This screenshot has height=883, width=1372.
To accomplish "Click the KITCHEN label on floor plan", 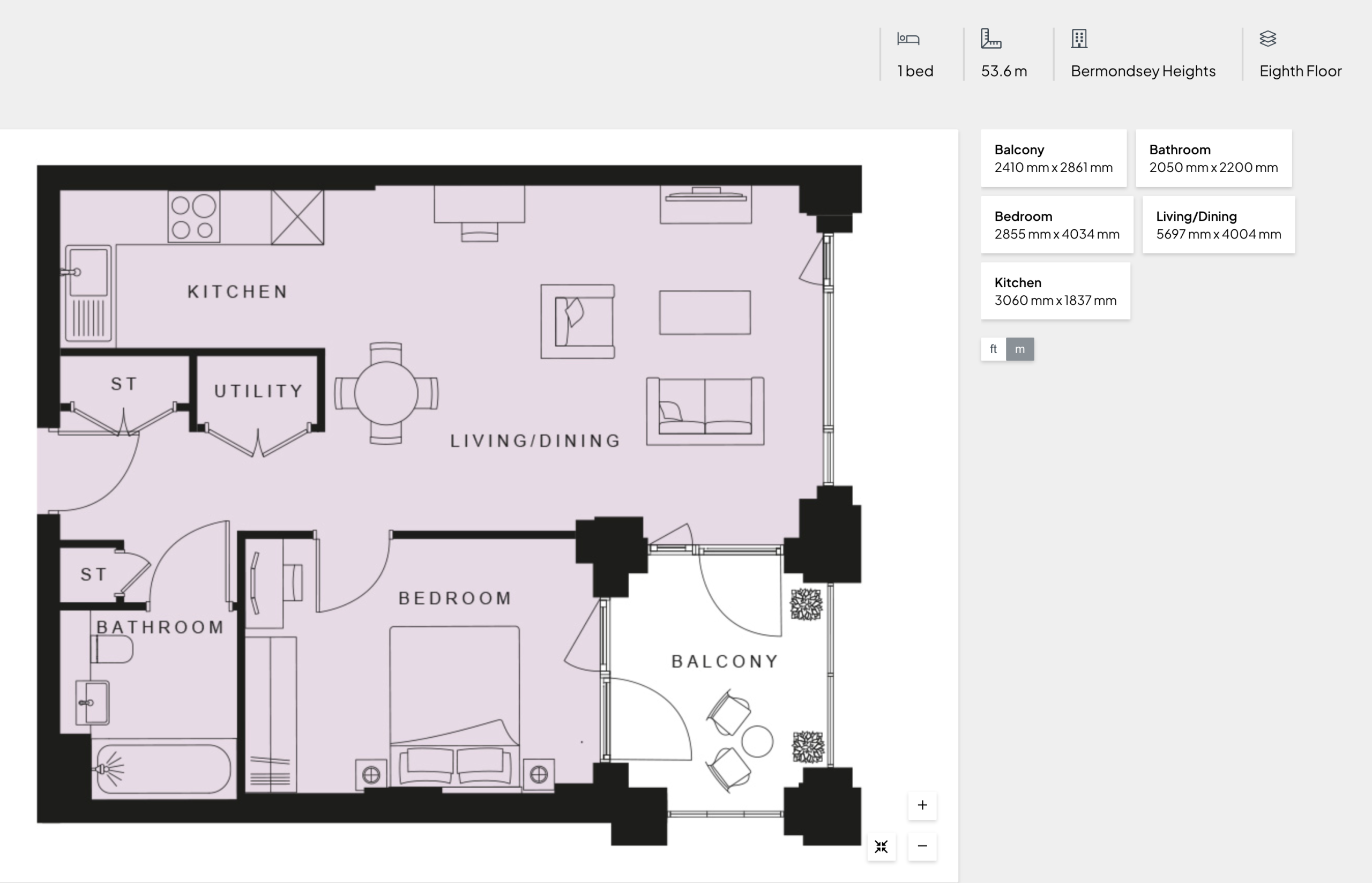I will 237,292.
